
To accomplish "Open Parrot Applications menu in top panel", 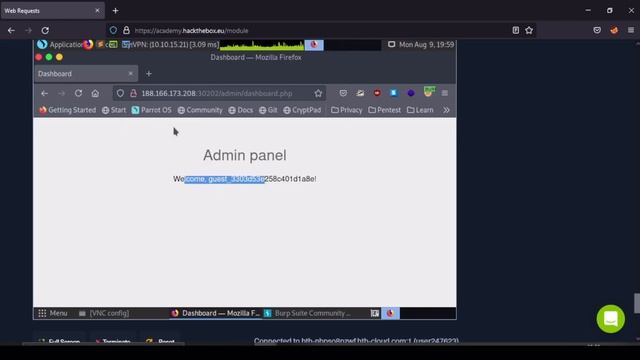I will coord(60,44).
